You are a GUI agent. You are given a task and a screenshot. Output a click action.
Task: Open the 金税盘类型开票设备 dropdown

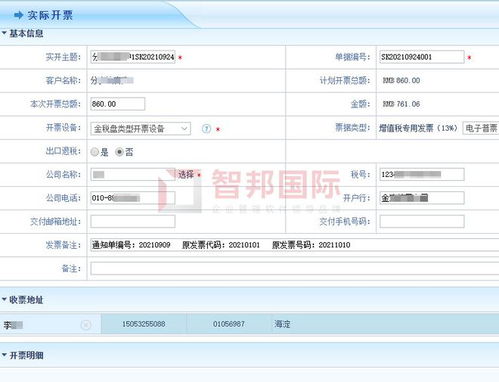(x=140, y=129)
